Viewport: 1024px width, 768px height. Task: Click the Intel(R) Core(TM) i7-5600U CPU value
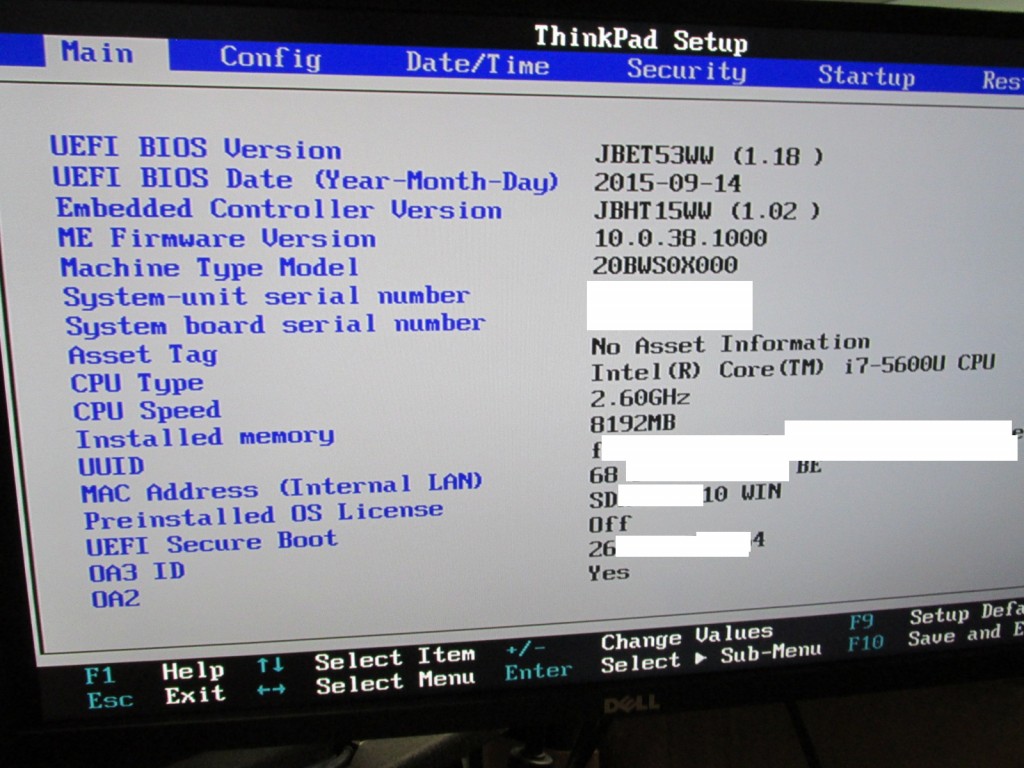792,368
